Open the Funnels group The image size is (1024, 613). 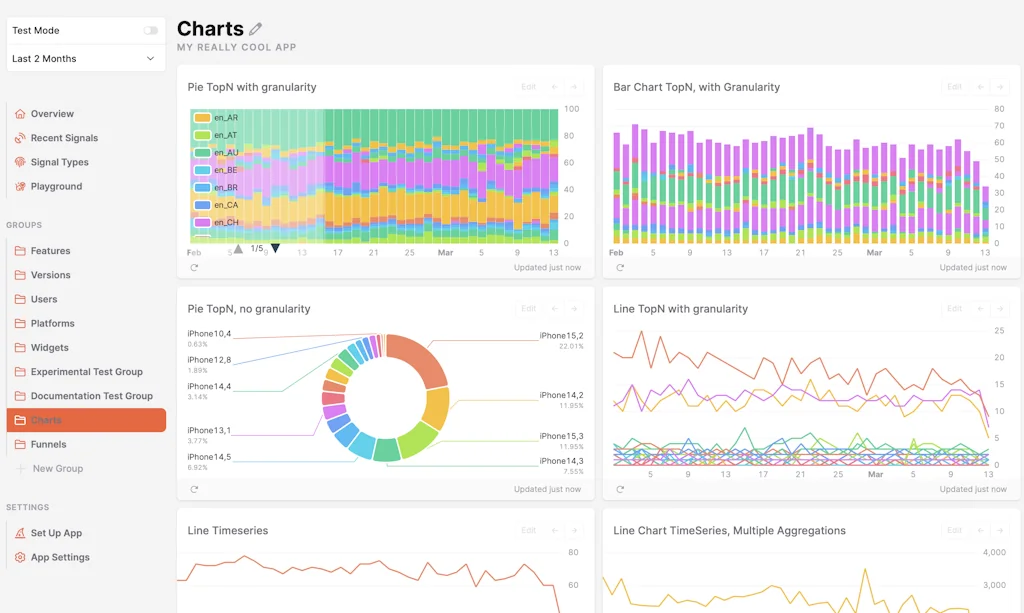tap(48, 444)
